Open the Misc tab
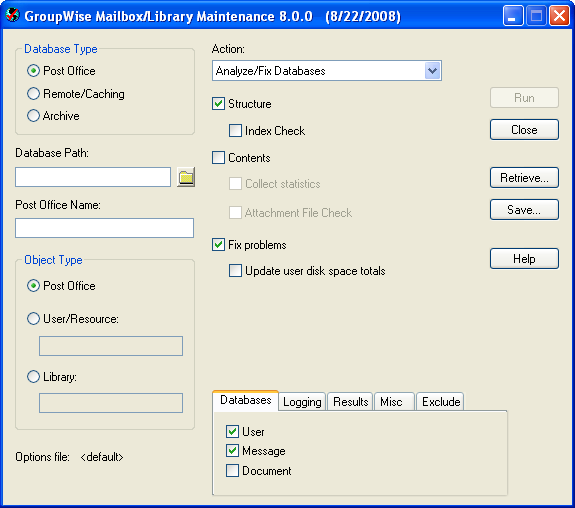Image resolution: width=575 pixels, height=508 pixels. pos(395,402)
